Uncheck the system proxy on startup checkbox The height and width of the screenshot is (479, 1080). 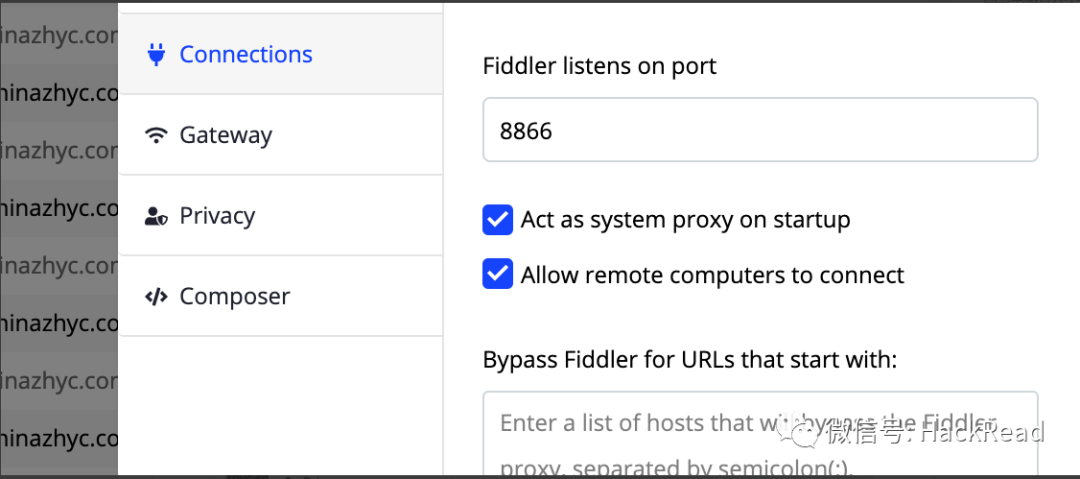497,220
